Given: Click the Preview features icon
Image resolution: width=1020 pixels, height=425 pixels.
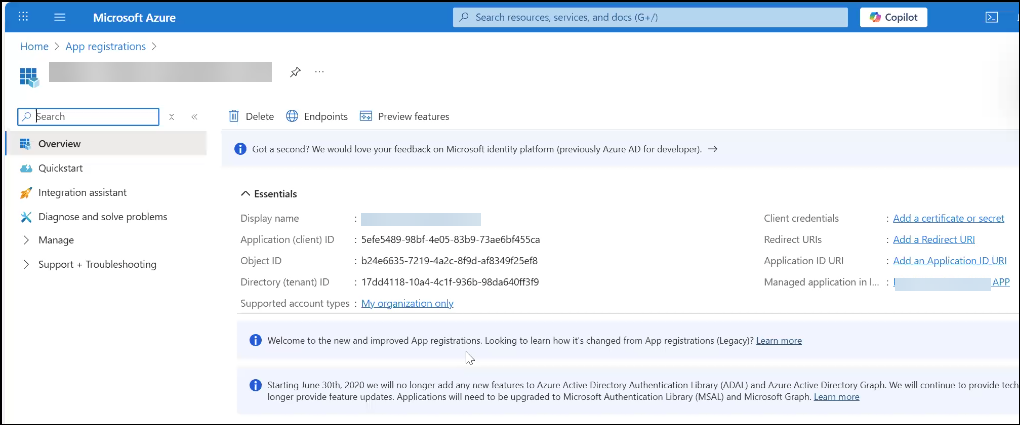Looking at the screenshot, I should [x=366, y=117].
